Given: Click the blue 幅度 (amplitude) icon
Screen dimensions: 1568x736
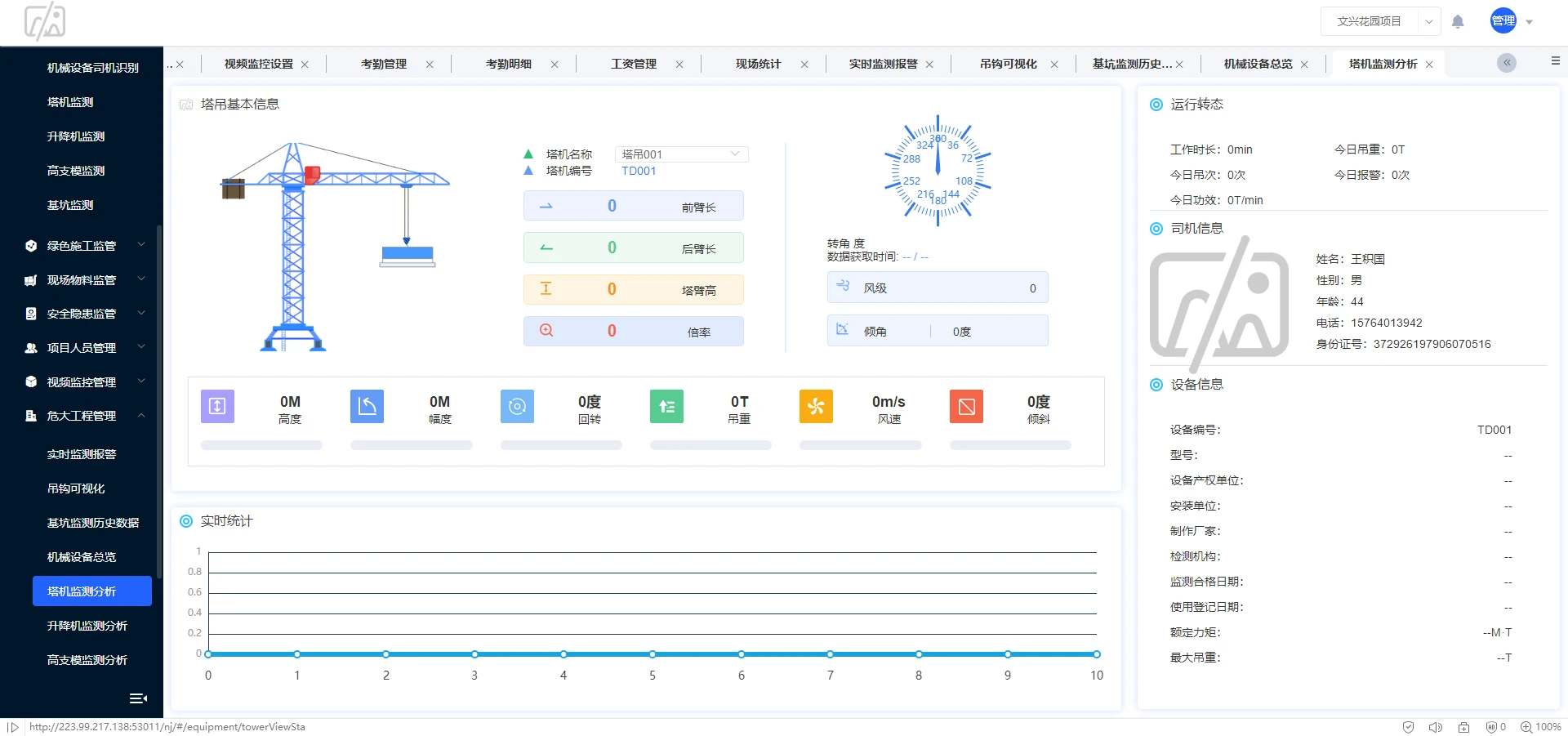Looking at the screenshot, I should (x=367, y=406).
